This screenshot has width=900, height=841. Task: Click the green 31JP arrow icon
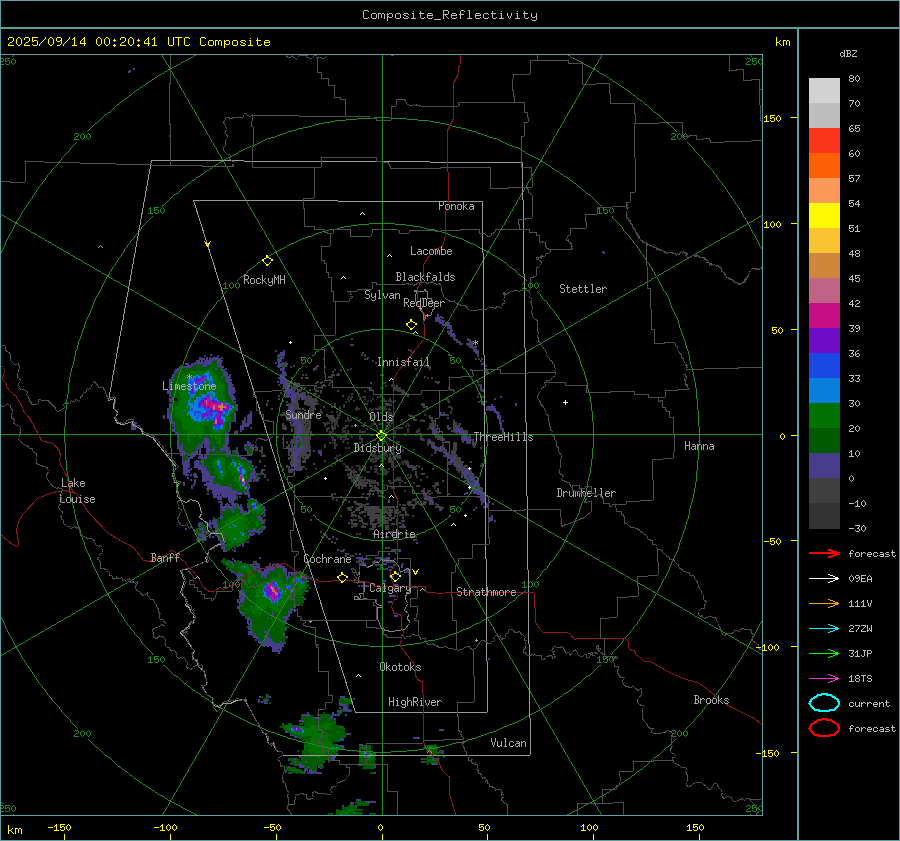pyautogui.click(x=824, y=653)
